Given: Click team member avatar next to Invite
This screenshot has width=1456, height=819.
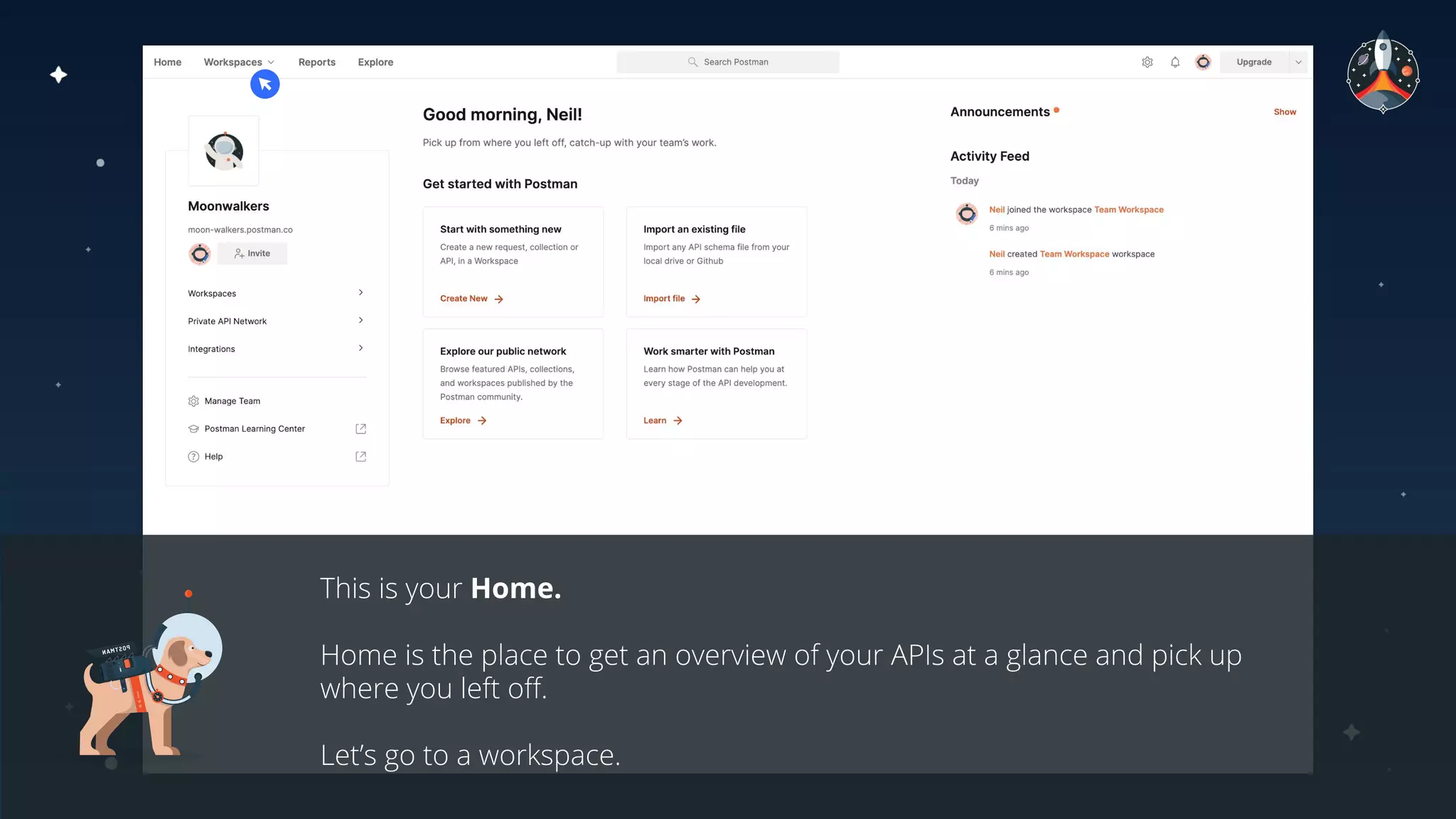Looking at the screenshot, I should pos(200,254).
